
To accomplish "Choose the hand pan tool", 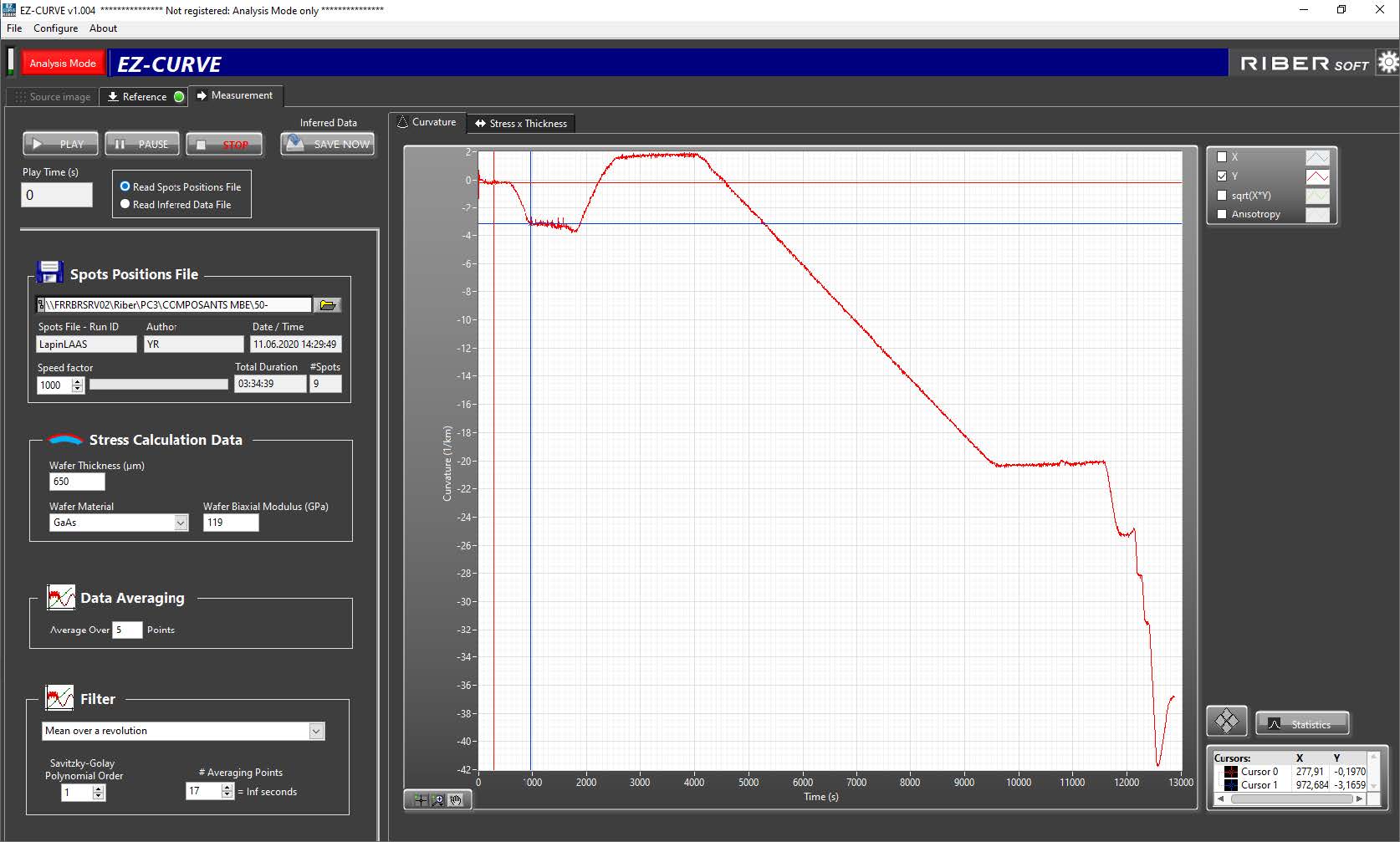I will (456, 800).
